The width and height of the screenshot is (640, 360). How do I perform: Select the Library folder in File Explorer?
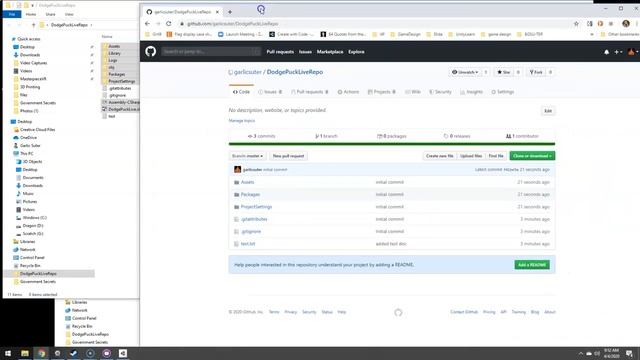pyautogui.click(x=114, y=53)
